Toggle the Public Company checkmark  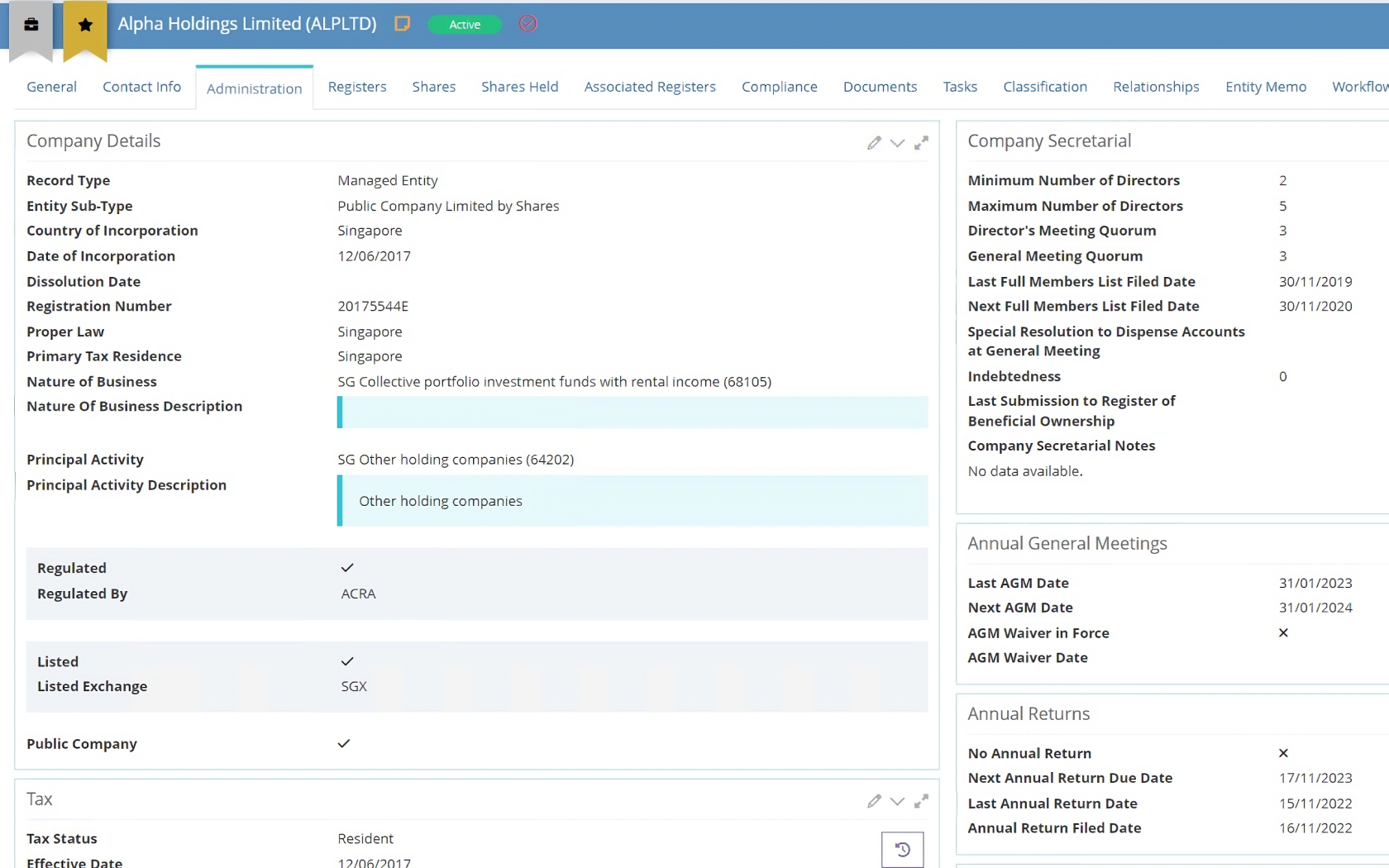[x=344, y=743]
